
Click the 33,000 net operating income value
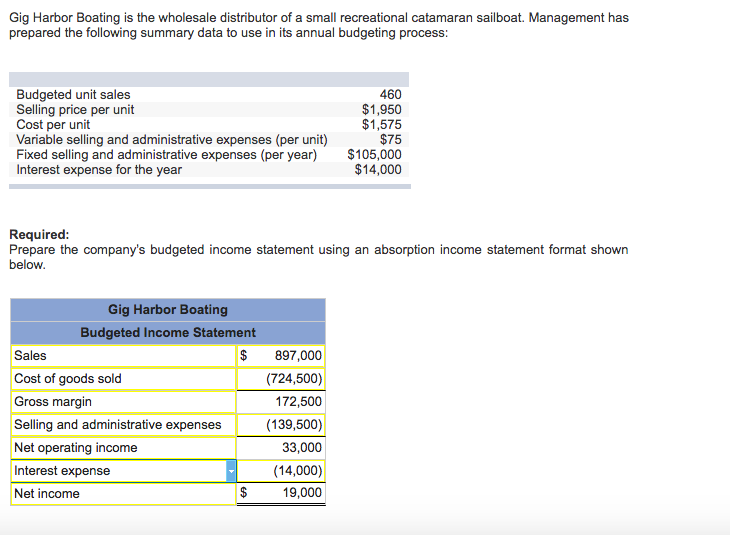point(302,447)
